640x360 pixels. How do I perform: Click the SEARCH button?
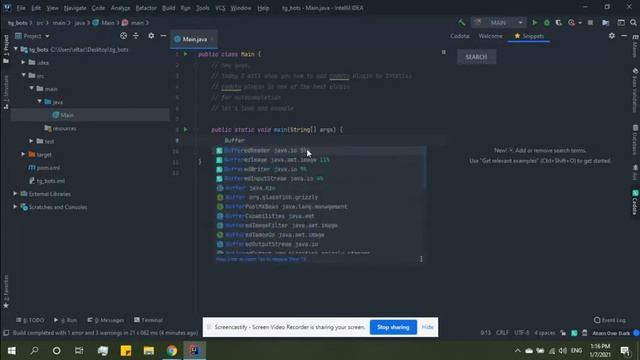click(x=476, y=57)
